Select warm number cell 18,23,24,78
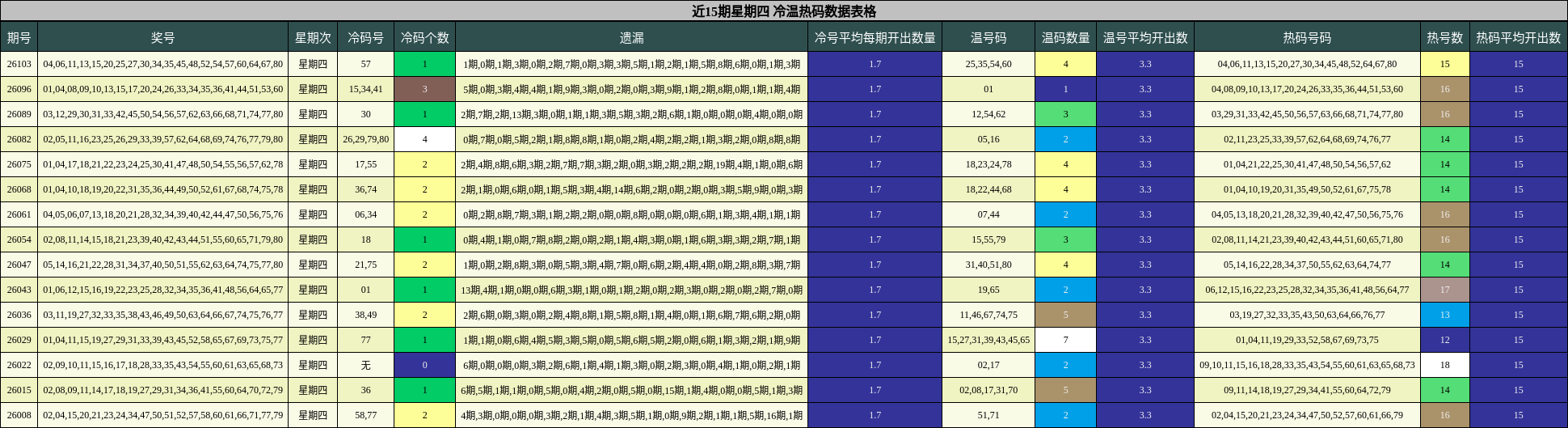Viewport: 1568px width, 428px height. 988,164
